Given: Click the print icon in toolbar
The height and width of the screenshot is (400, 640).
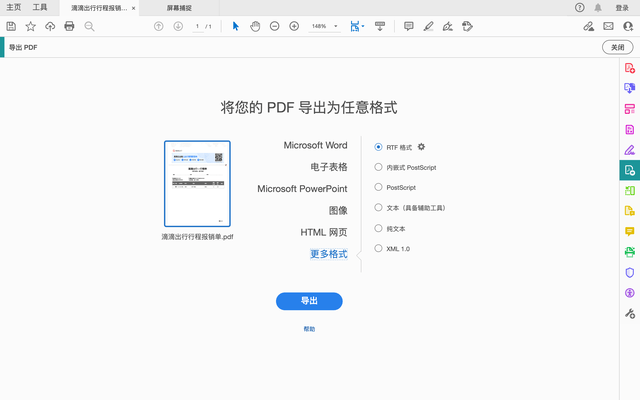Looking at the screenshot, I should tap(69, 27).
